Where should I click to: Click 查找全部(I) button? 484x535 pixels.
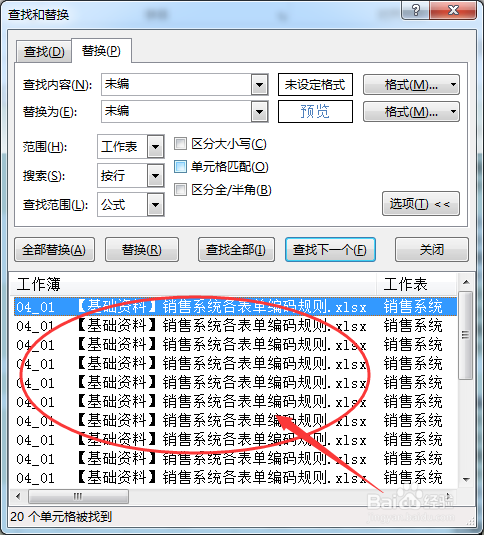click(236, 250)
